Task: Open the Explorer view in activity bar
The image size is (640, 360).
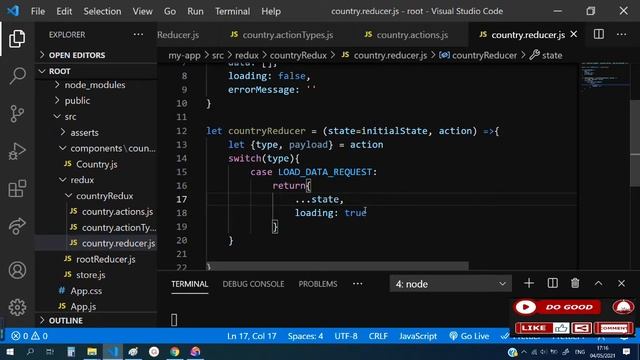Action: [x=17, y=38]
